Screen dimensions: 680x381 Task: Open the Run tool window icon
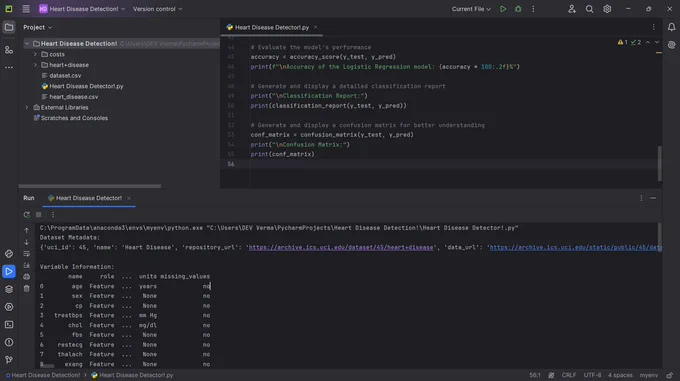tap(9, 271)
